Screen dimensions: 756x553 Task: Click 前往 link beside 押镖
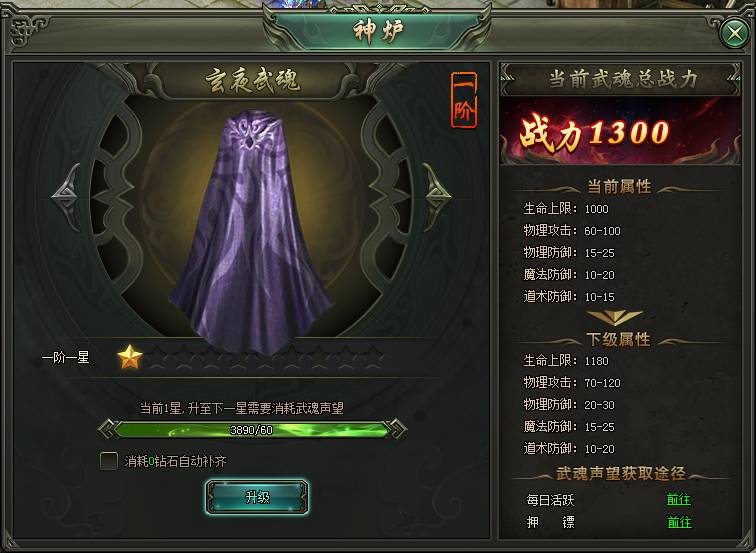[678, 522]
